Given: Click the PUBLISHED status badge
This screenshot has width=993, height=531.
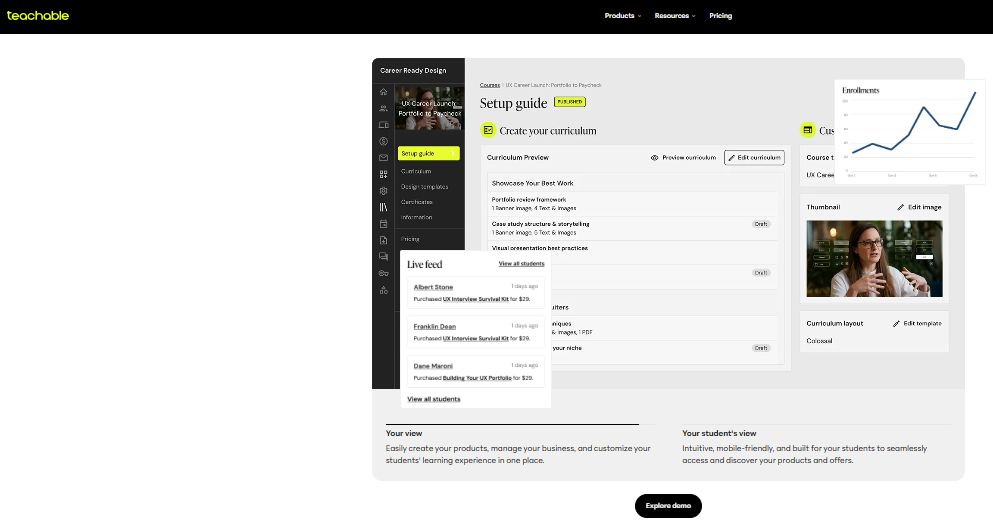Looking at the screenshot, I should pyautogui.click(x=570, y=101).
